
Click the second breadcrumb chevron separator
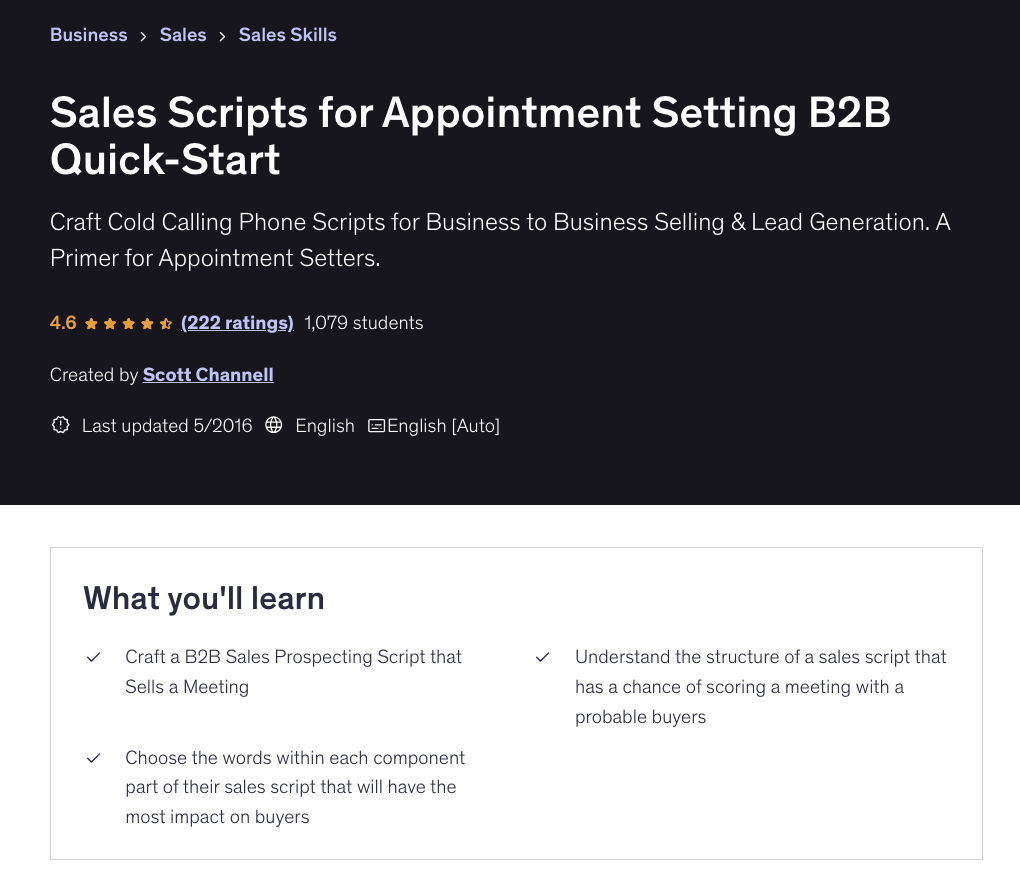(x=222, y=36)
